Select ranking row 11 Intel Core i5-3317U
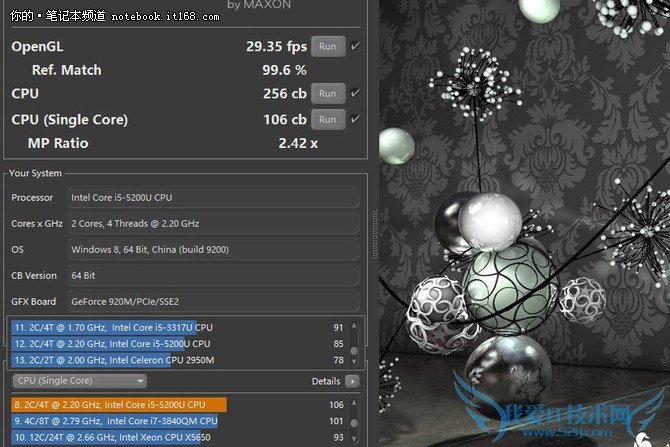 [x=179, y=328]
